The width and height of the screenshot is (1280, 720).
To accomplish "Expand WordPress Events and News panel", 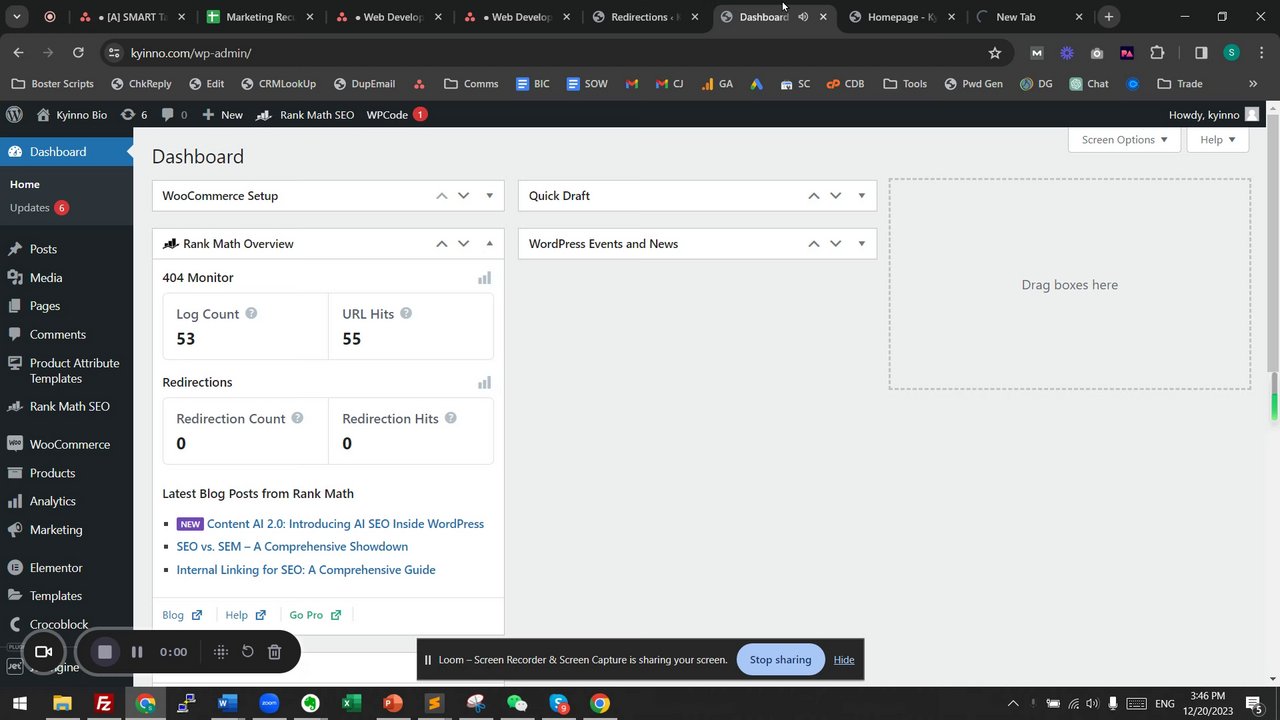I will click(861, 244).
